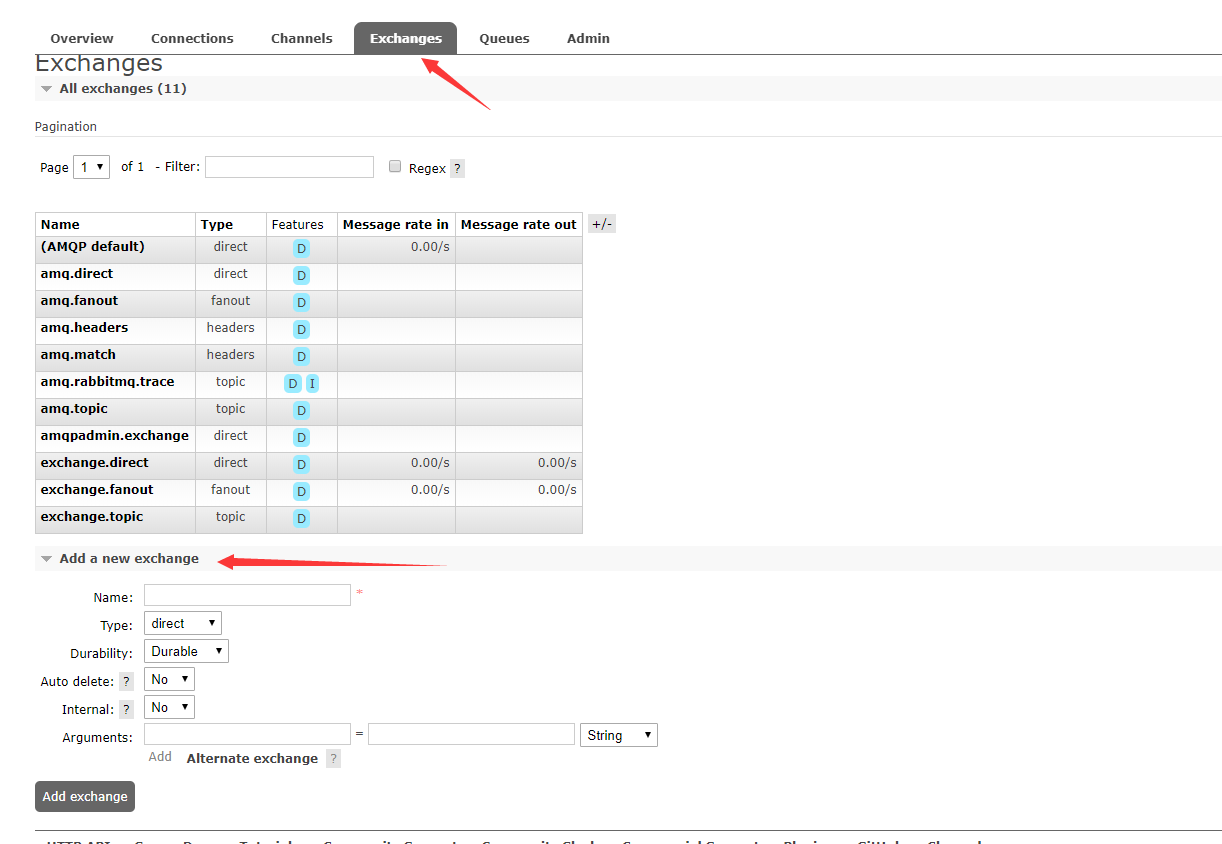This screenshot has width=1222, height=844.
Task: Enable the Regex checkbox
Action: pyautogui.click(x=395, y=167)
